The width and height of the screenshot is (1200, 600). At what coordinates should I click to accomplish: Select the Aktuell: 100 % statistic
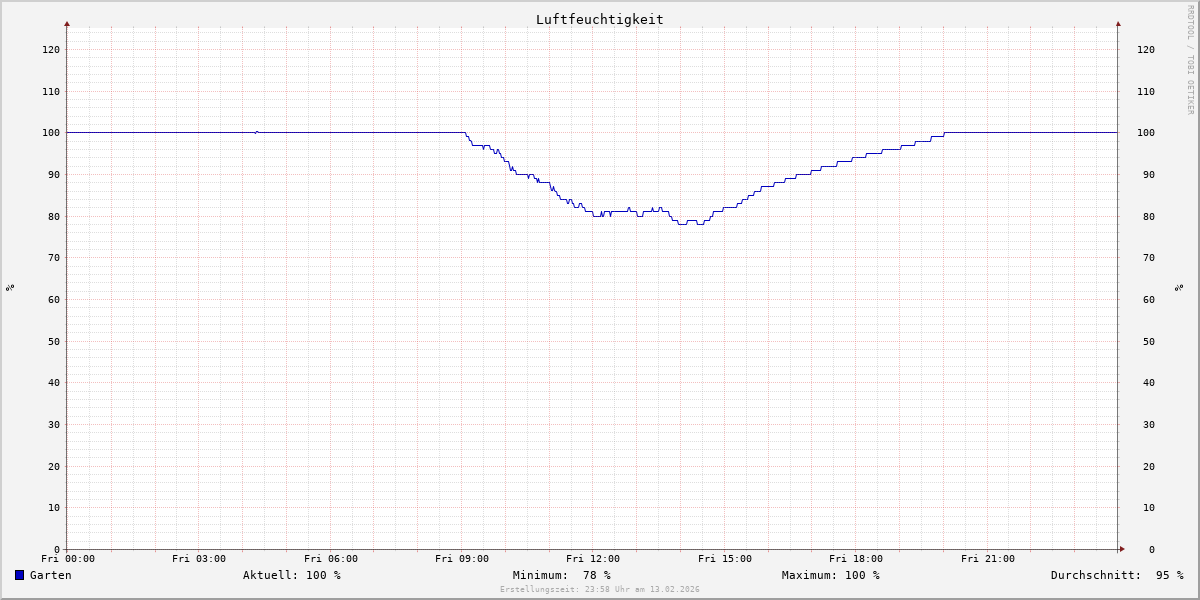(291, 575)
